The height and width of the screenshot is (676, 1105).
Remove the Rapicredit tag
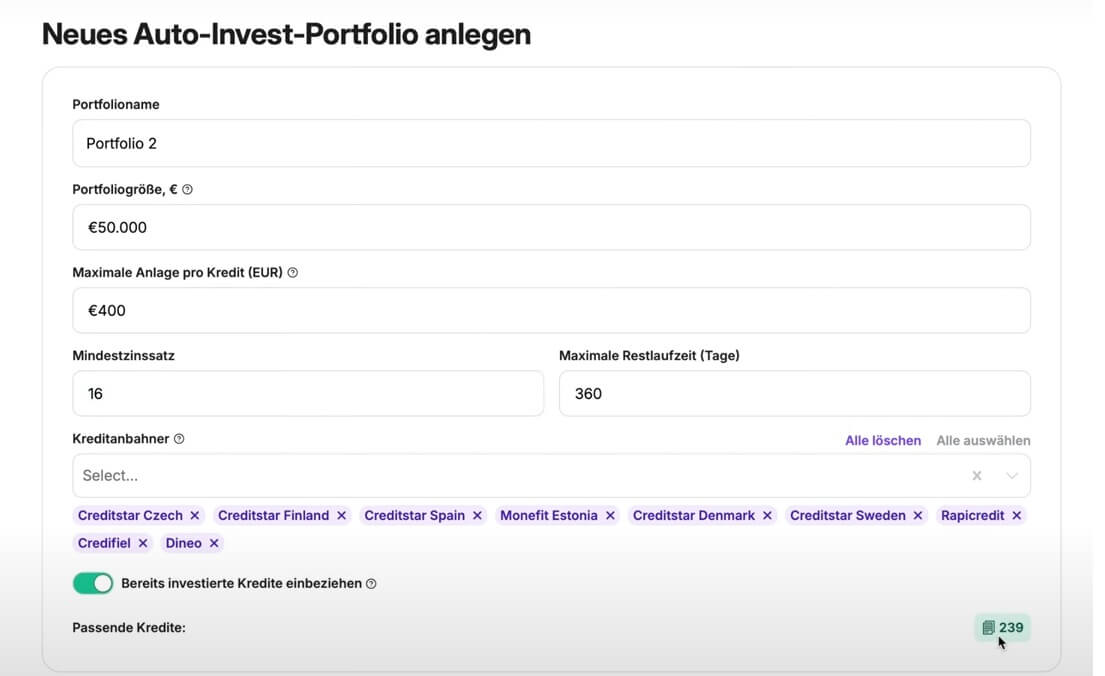click(x=1017, y=516)
